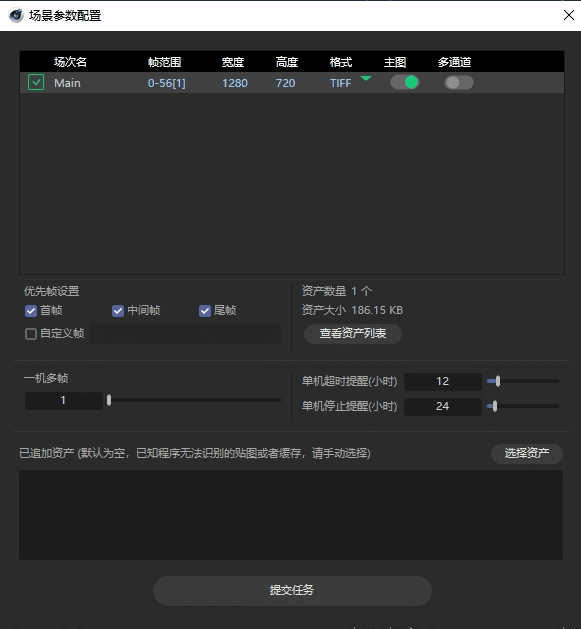Click the 已追加资产 list area
The height and width of the screenshot is (629, 581).
click(x=290, y=515)
